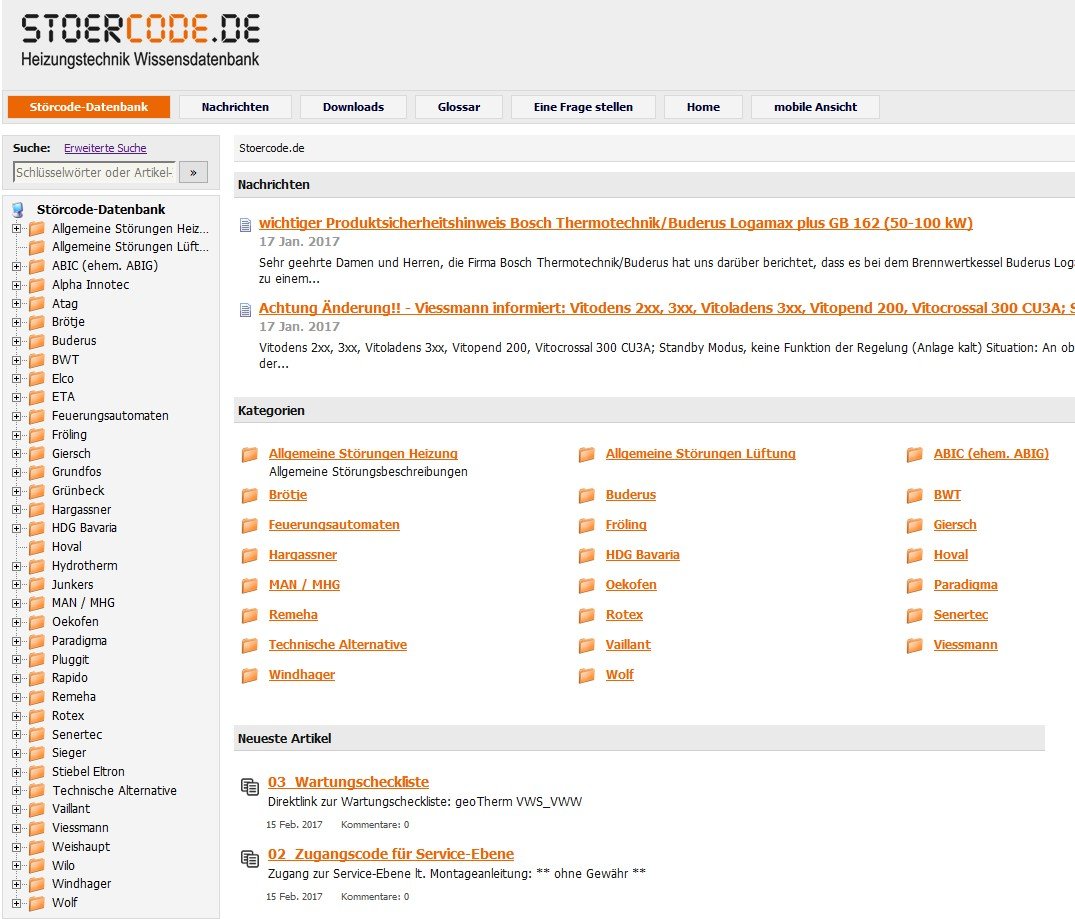Screen dimensions: 1075x919
Task: Expand the Hydrotherm tree node
Action: (x=16, y=566)
